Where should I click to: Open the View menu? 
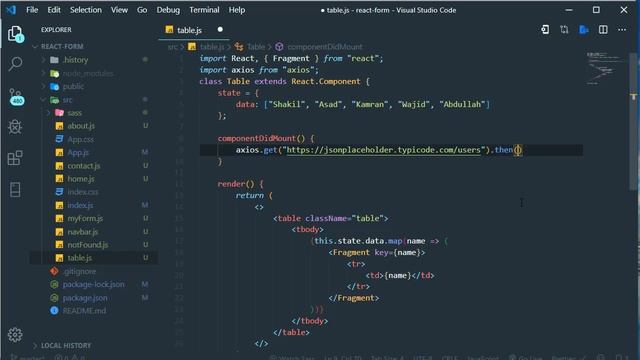point(119,10)
